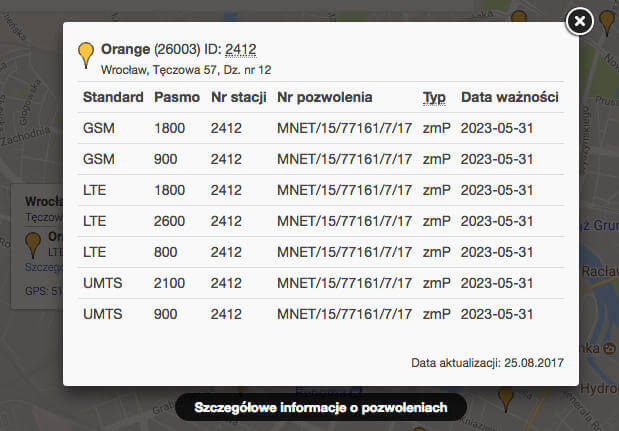Click the dimmed map pin in the background info box
The image size is (619, 431).
[33, 245]
